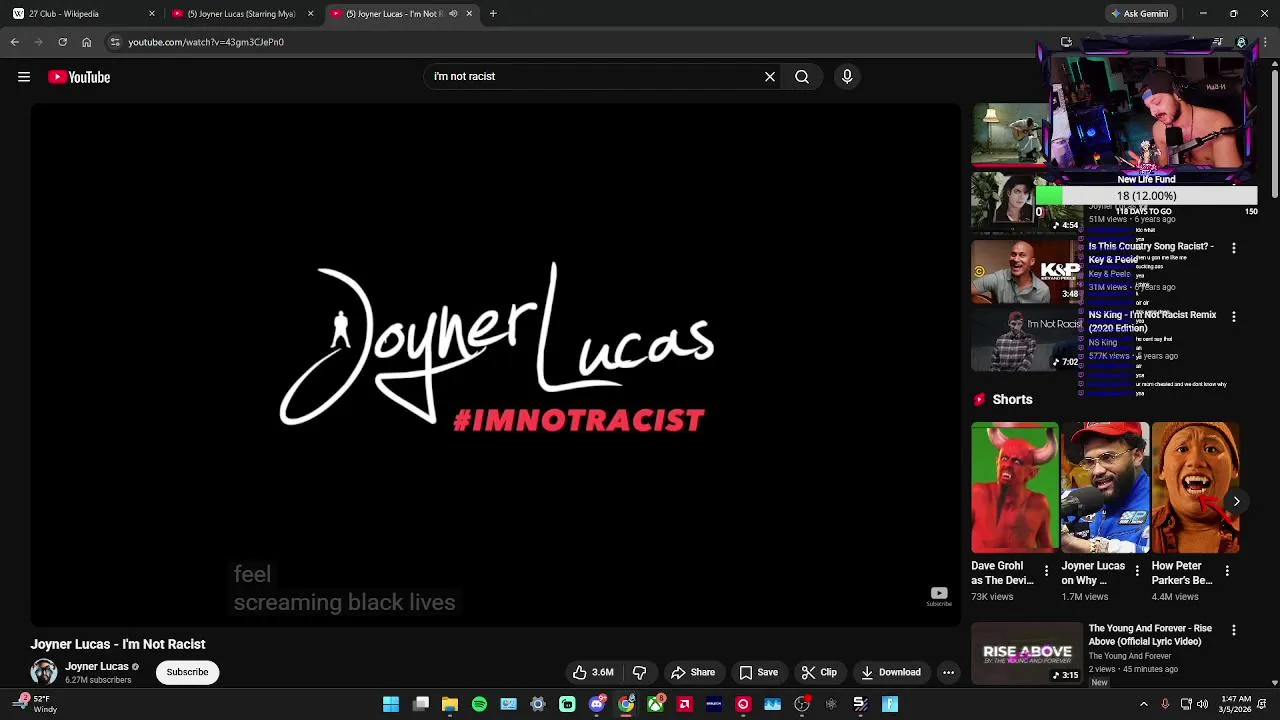
Task: Open Joyner Lucas on Why short
Action: 1105,488
